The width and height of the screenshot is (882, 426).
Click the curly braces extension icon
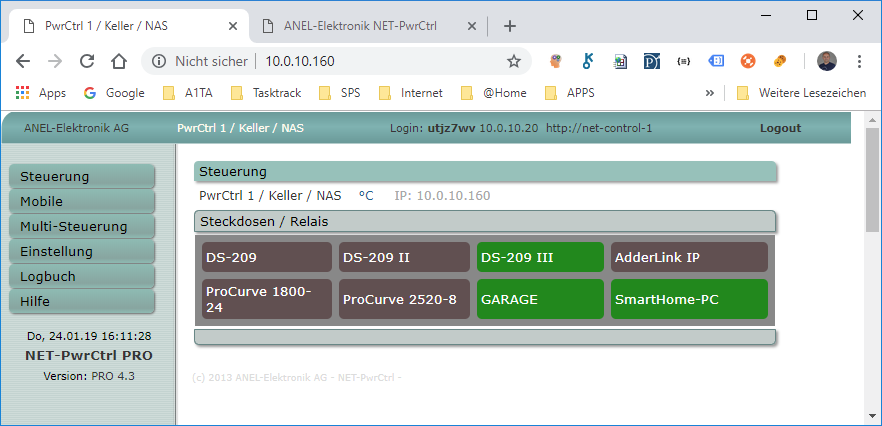(x=683, y=61)
